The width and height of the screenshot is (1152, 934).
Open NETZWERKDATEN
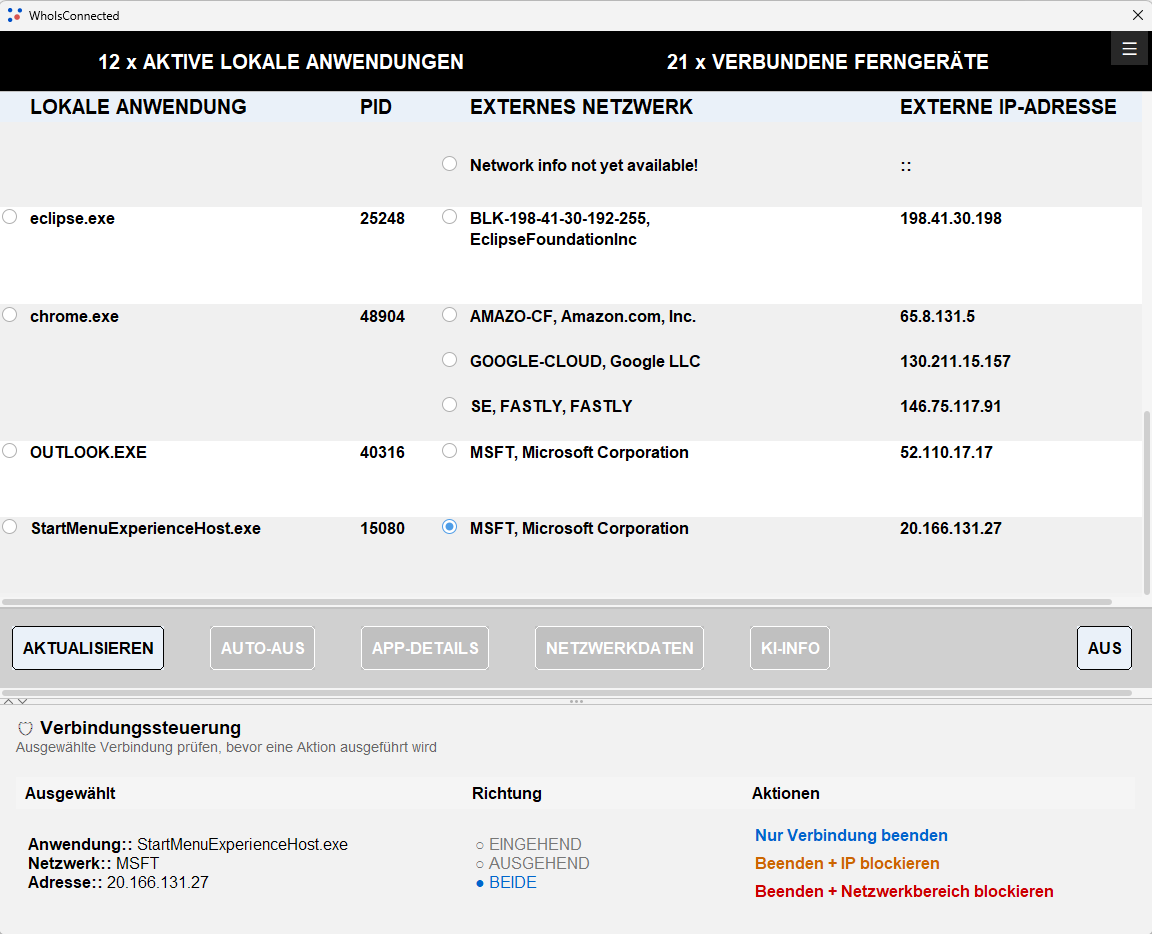point(619,648)
